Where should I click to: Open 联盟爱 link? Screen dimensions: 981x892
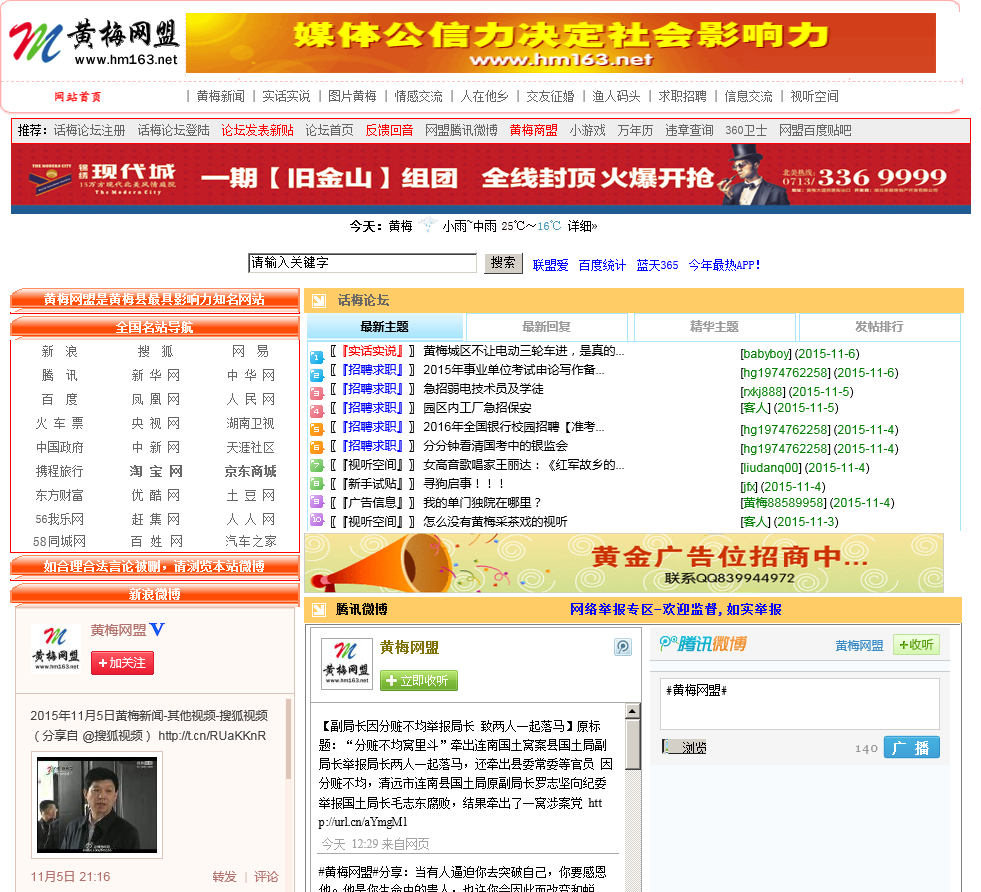coord(551,265)
